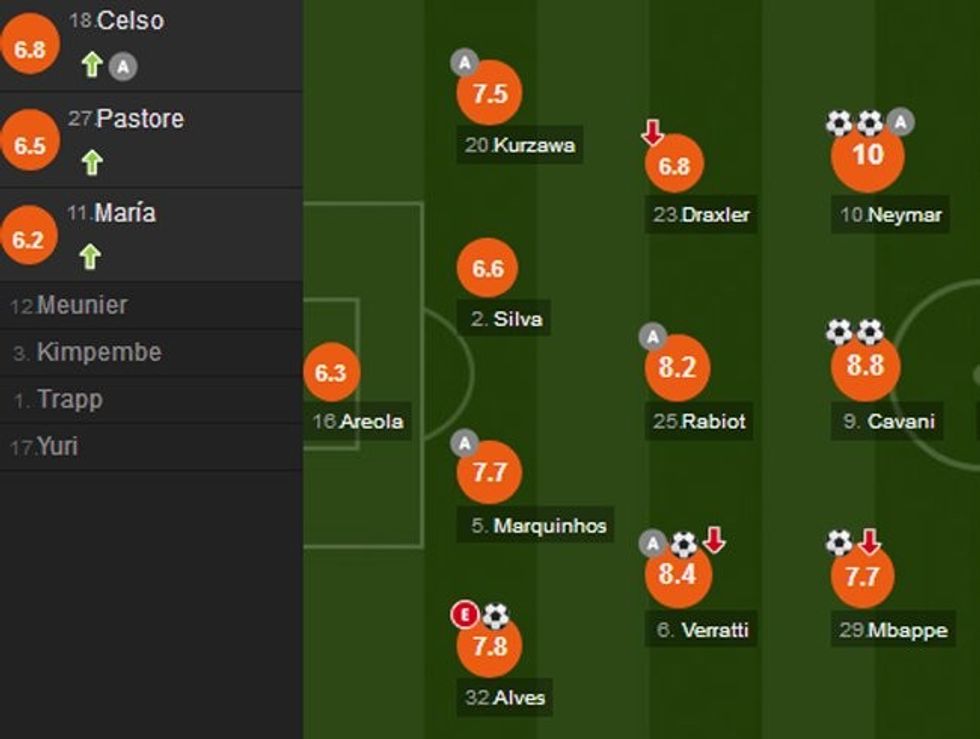The width and height of the screenshot is (980, 739).
Task: Click Draxler's red substituted-off arrow
Action: [x=653, y=132]
